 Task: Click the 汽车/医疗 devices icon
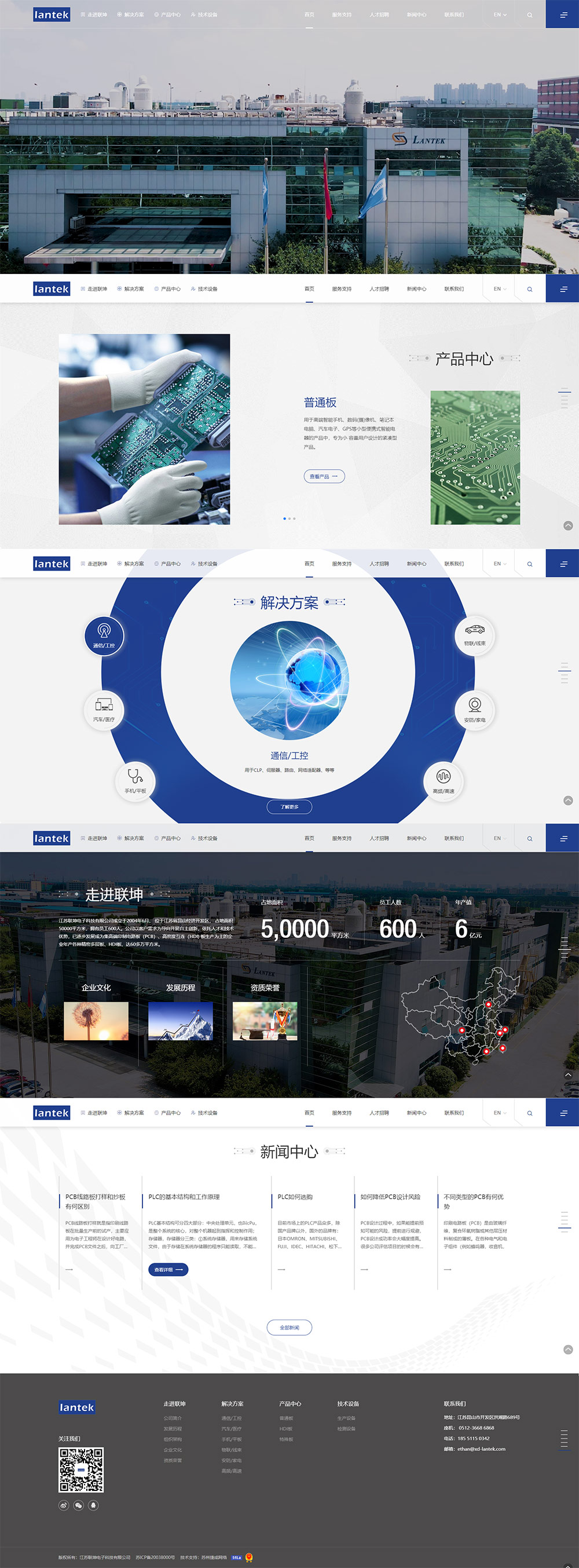(104, 710)
